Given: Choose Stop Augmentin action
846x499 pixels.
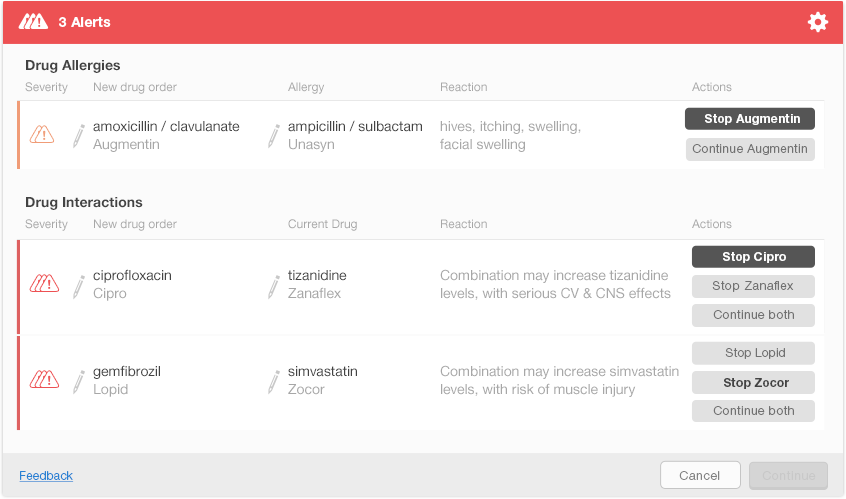Looking at the screenshot, I should 750,119.
